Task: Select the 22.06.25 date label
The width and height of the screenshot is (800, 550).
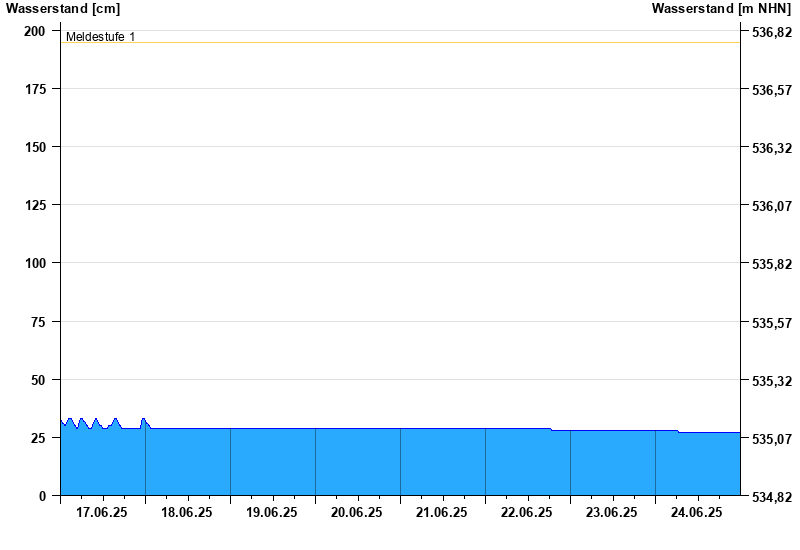Action: [x=527, y=513]
